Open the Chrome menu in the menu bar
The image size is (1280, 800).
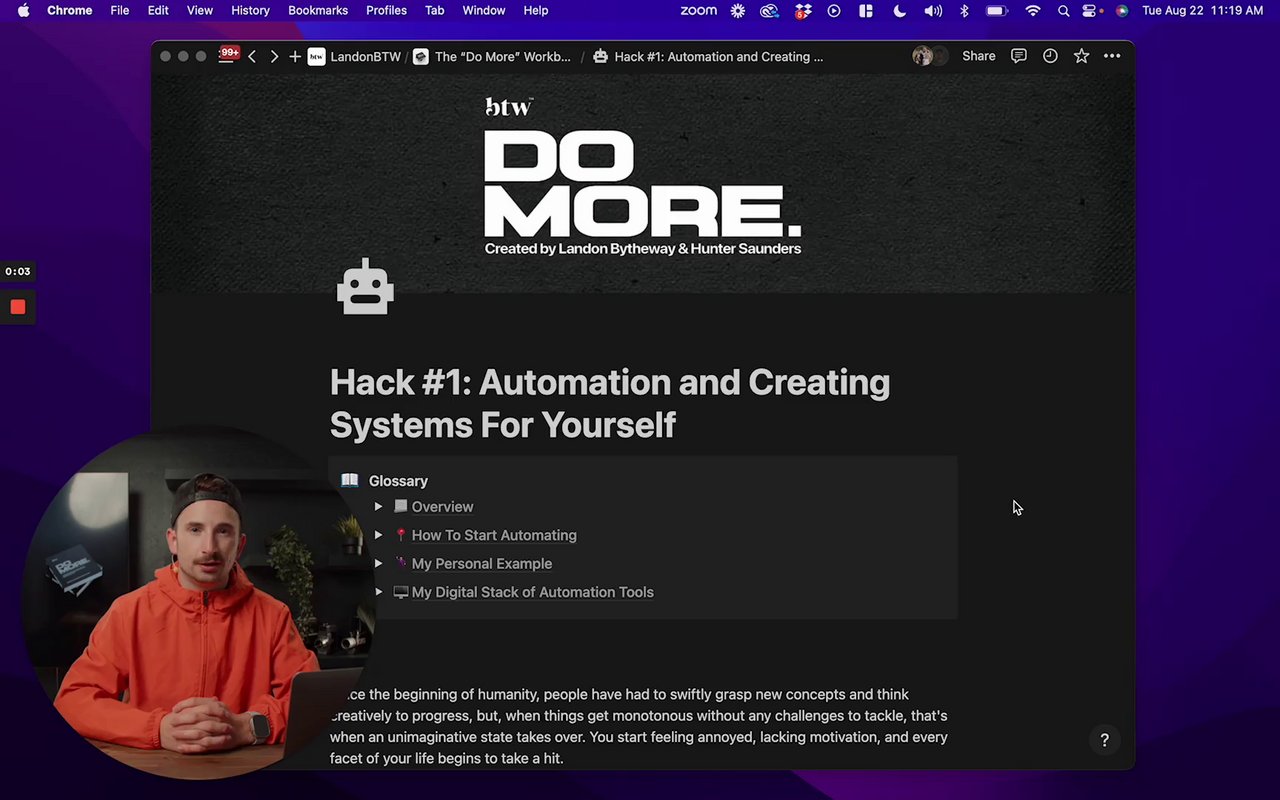point(69,10)
